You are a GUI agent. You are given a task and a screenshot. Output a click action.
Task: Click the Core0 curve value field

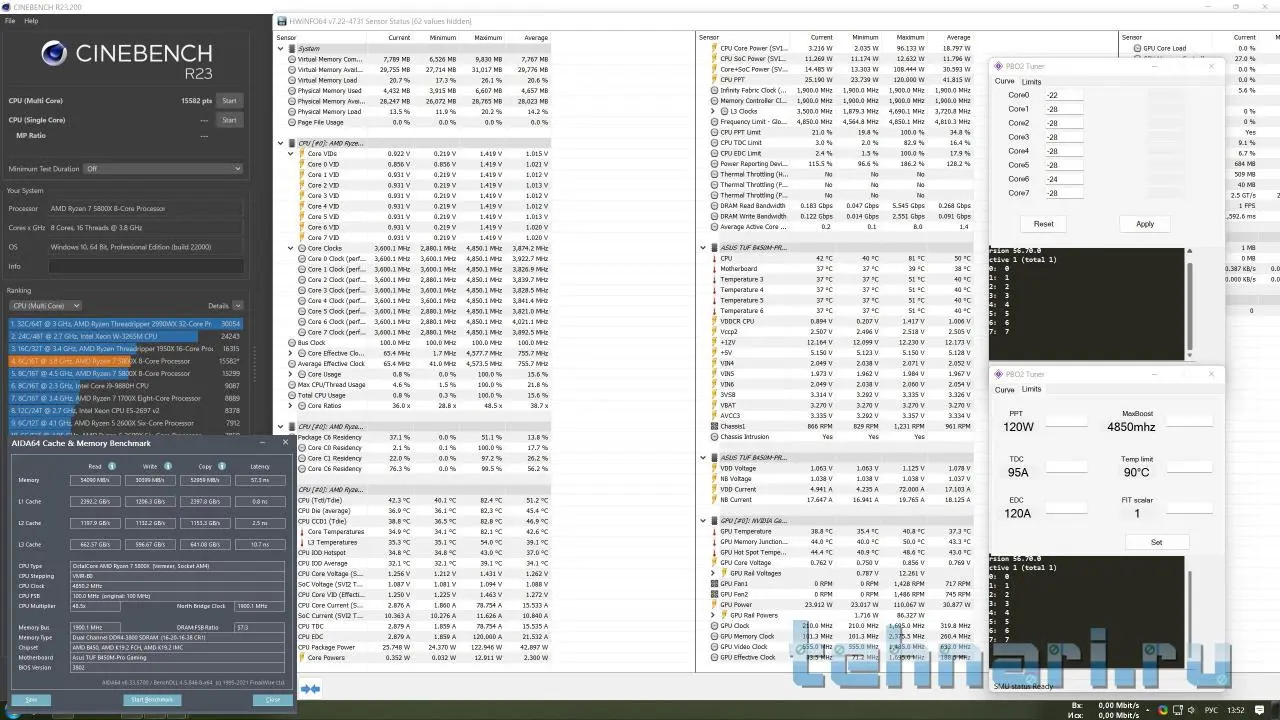(x=1063, y=95)
